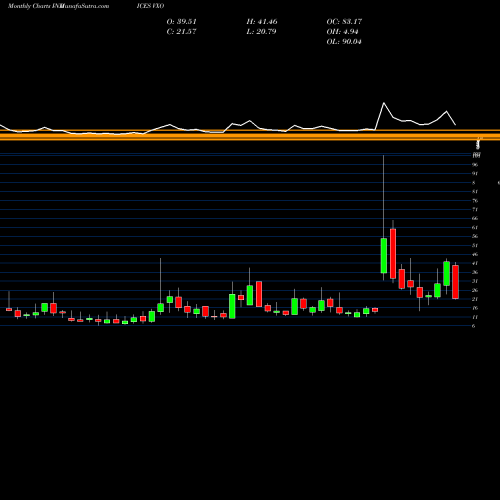This screenshot has height=500, width=500.
Task: Click the price axis label 96
Action: pos(475,165)
